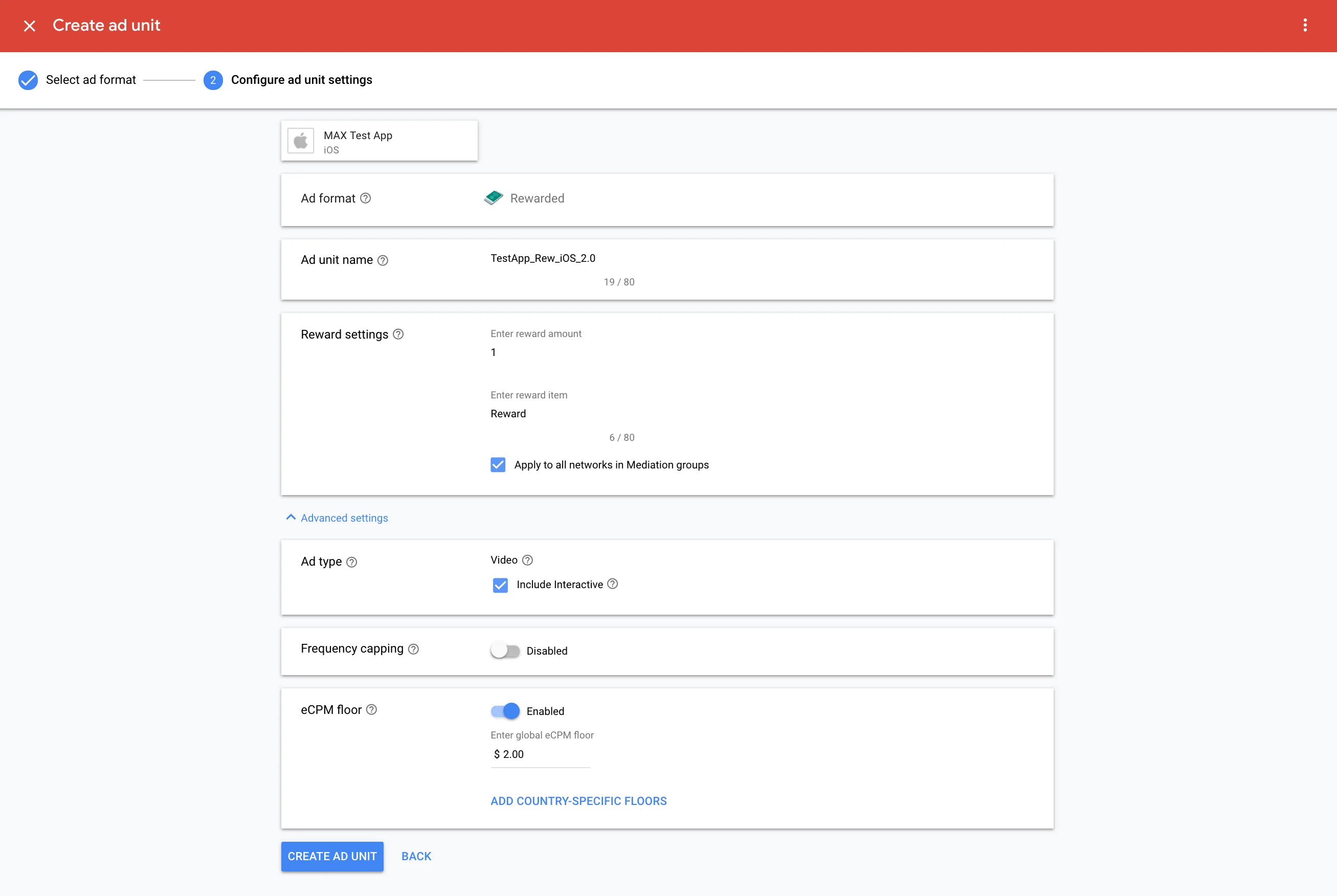Open help for Ad format

[366, 198]
